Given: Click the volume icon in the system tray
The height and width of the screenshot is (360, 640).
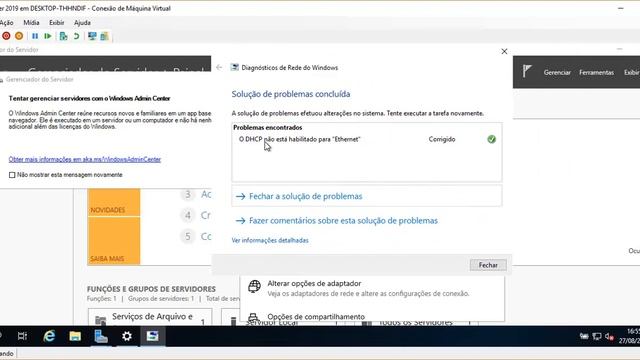Looking at the screenshot, I should click(x=609, y=336).
